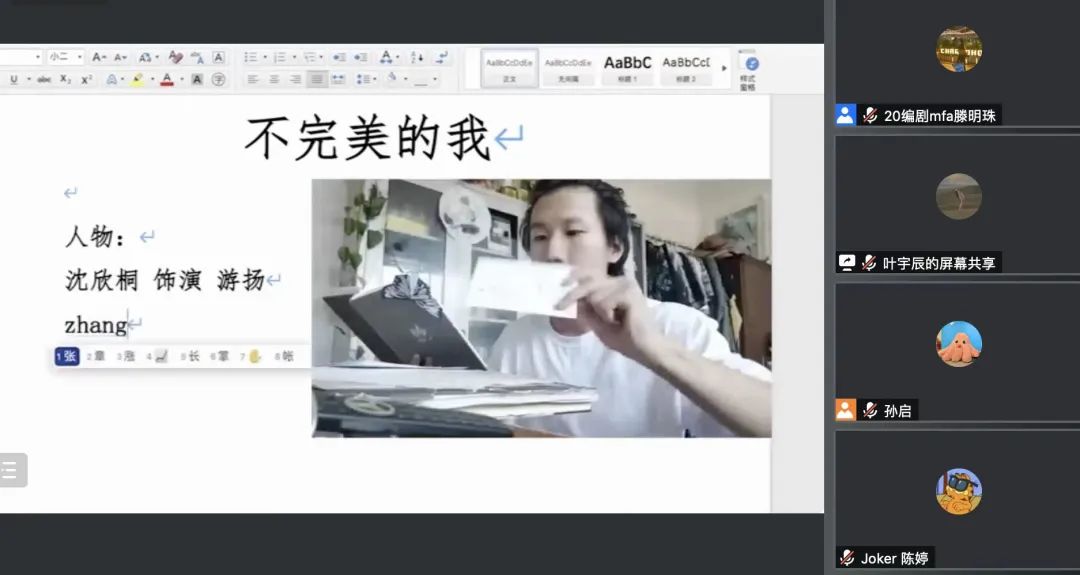Apply subscript formatting
1080x575 pixels.
tap(65, 80)
